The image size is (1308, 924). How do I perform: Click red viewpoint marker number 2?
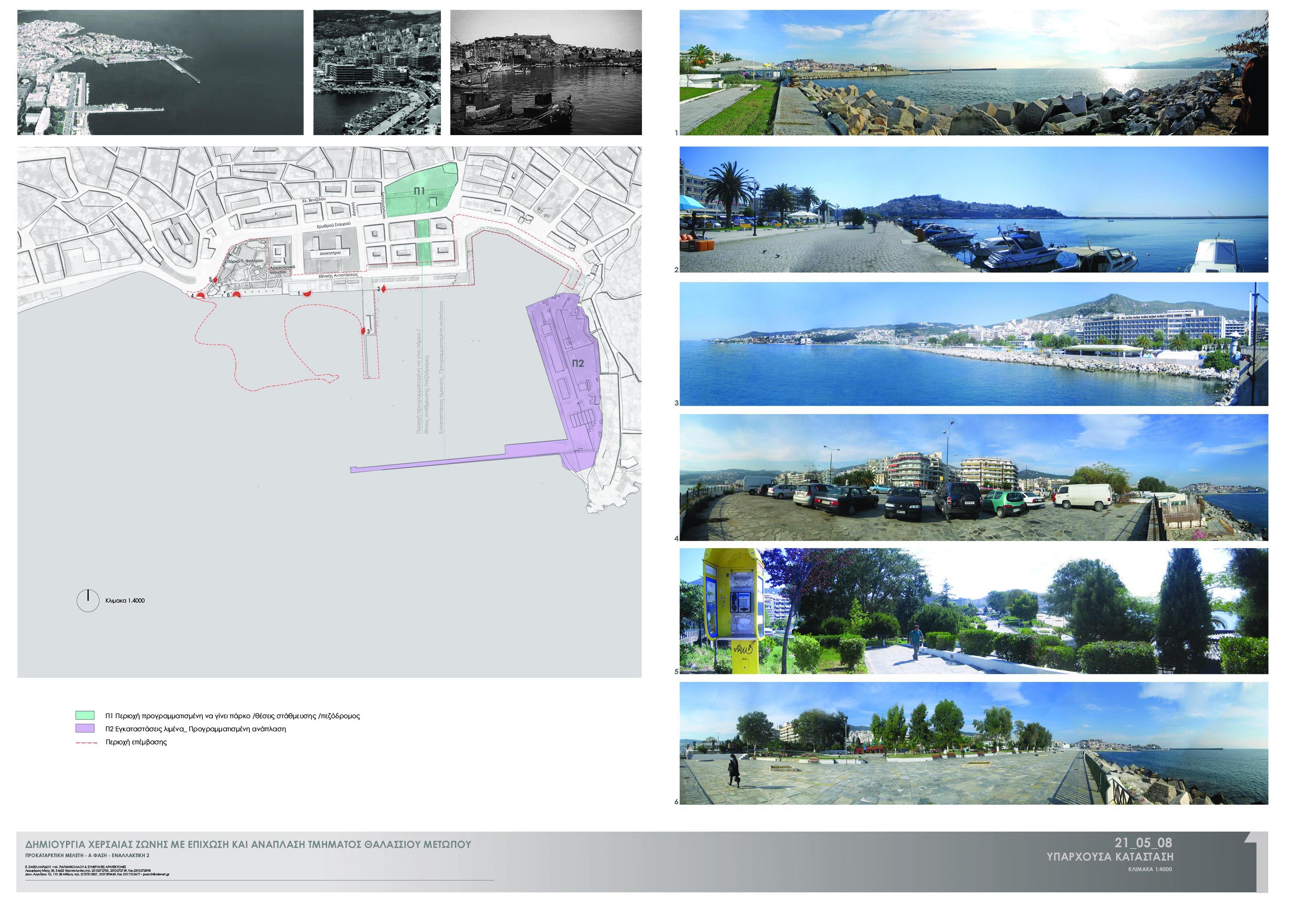click(x=384, y=290)
